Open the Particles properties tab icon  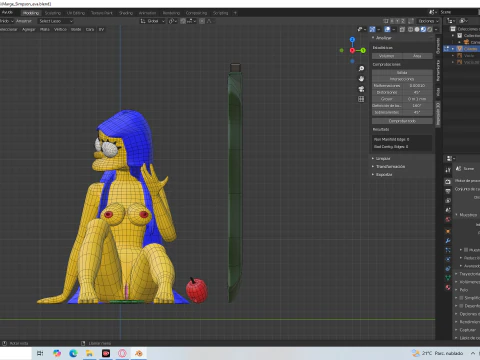(x=448, y=250)
